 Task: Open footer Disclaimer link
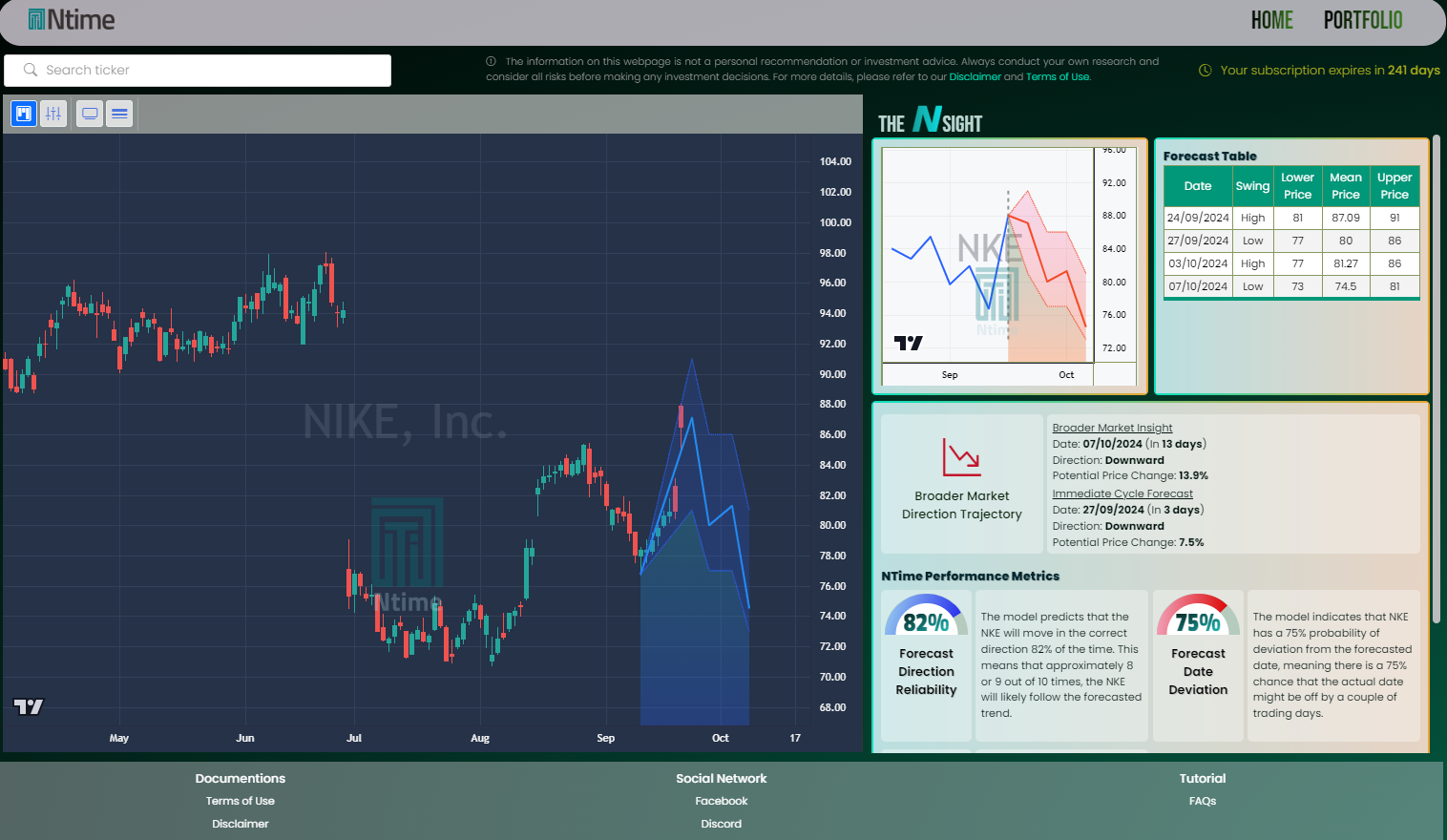(x=241, y=824)
